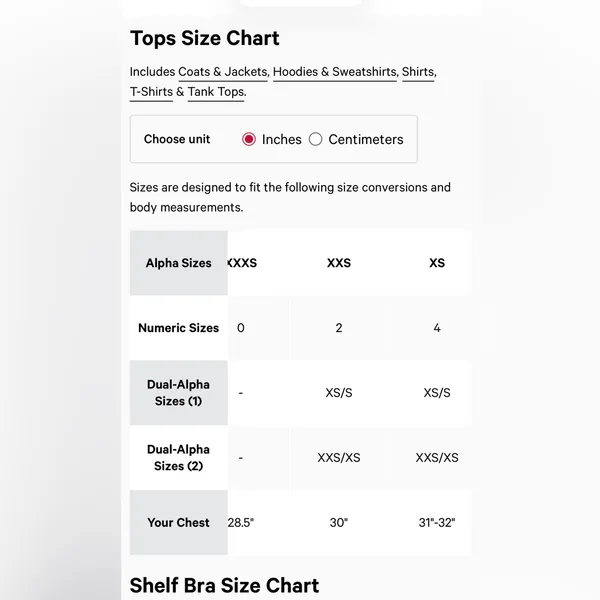Click the numeric size 4 cell
Screen dimensions: 600x600
click(x=437, y=328)
